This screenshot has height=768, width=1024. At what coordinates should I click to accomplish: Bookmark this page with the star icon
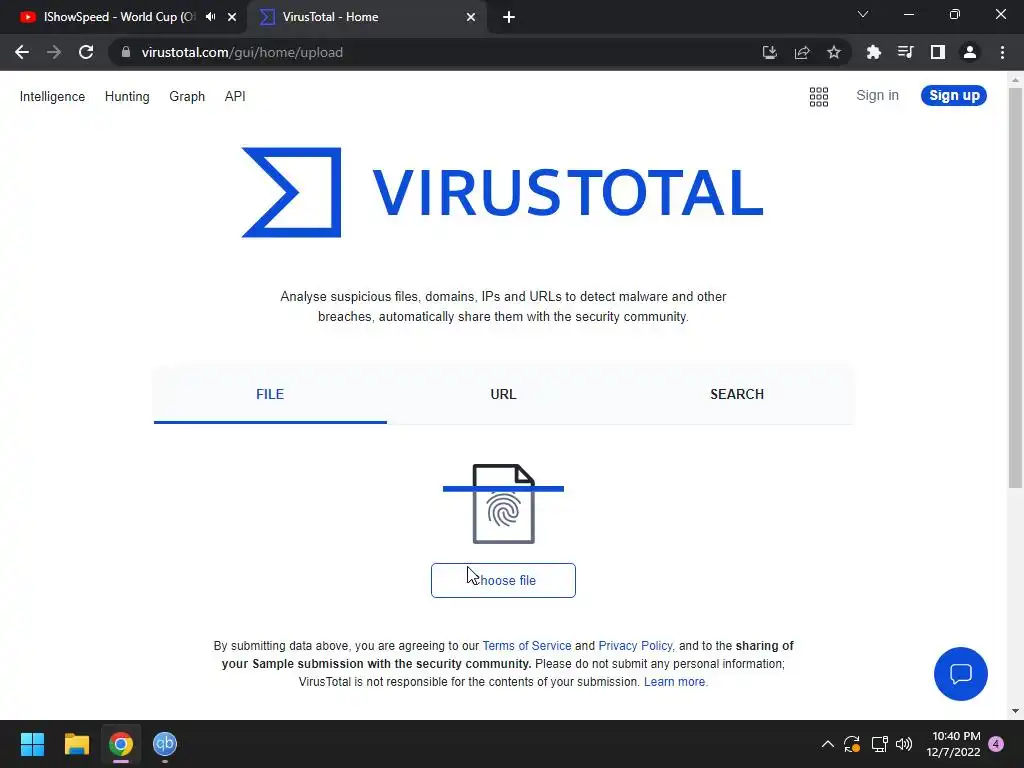tap(834, 52)
